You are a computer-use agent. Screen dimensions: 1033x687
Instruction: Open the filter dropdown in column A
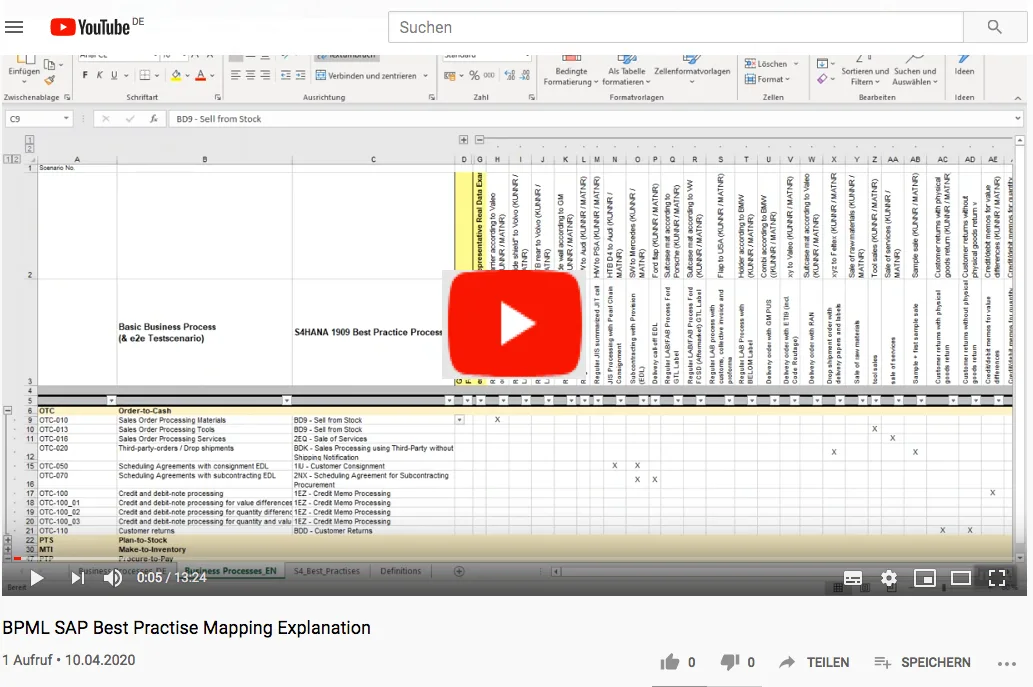[x=111, y=400]
